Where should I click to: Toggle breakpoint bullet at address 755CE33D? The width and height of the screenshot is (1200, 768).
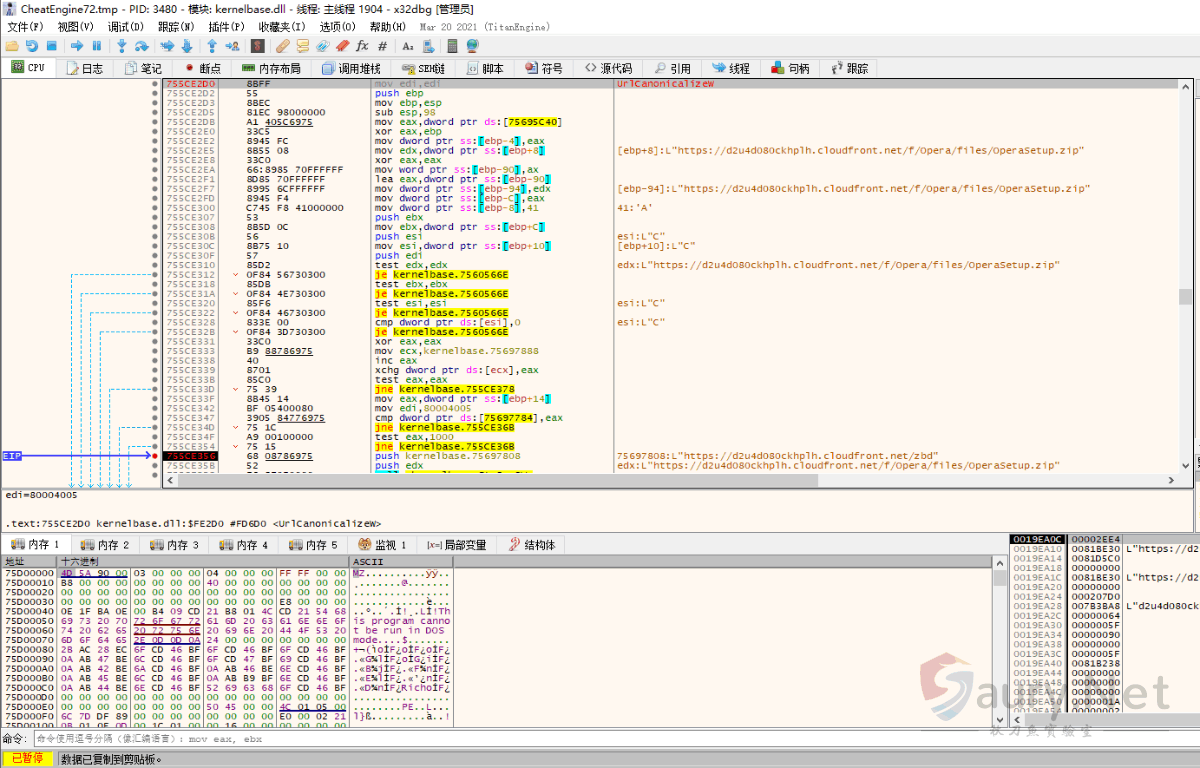(x=155, y=389)
